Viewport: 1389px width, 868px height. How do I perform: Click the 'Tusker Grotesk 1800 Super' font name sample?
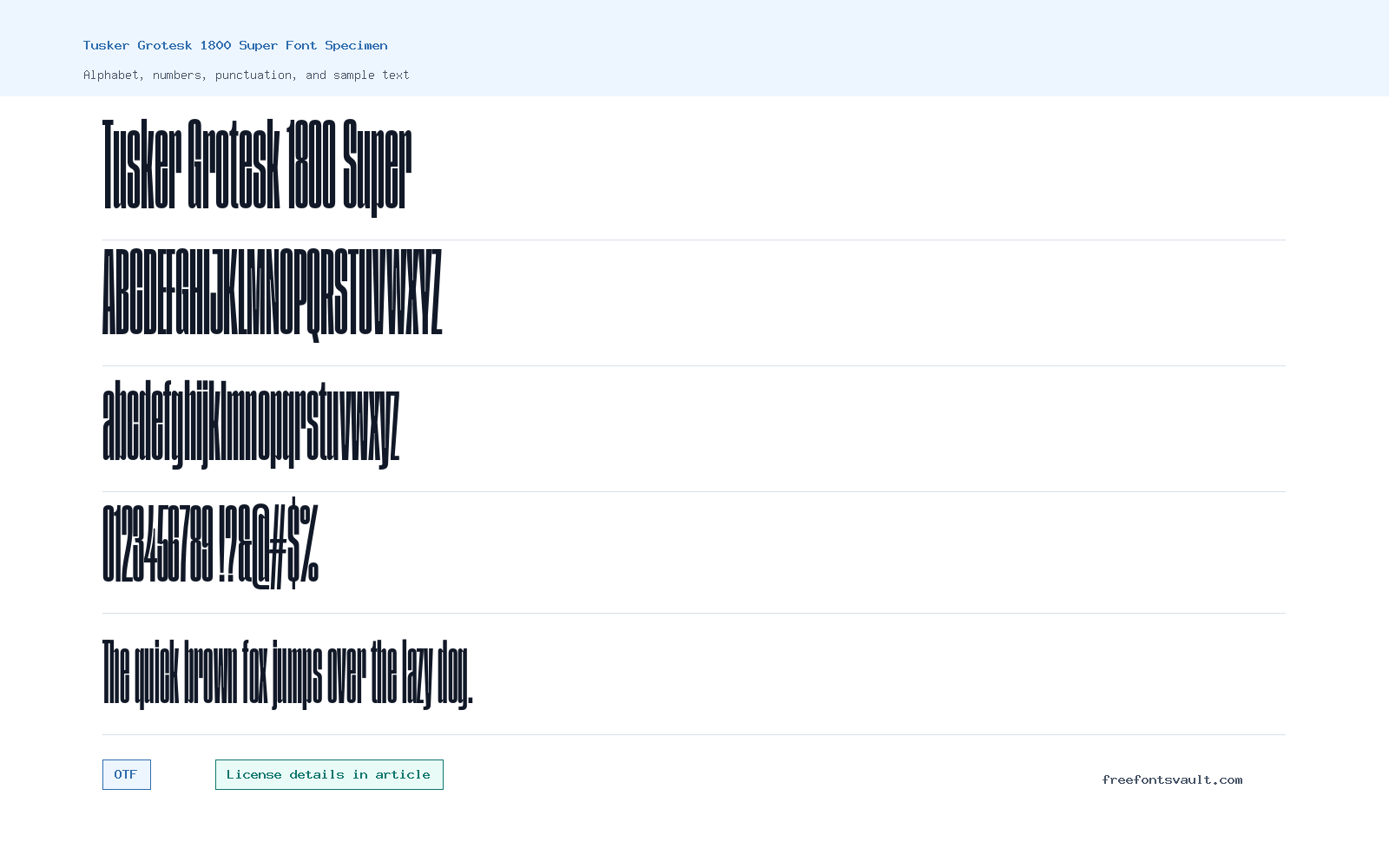pos(257,167)
